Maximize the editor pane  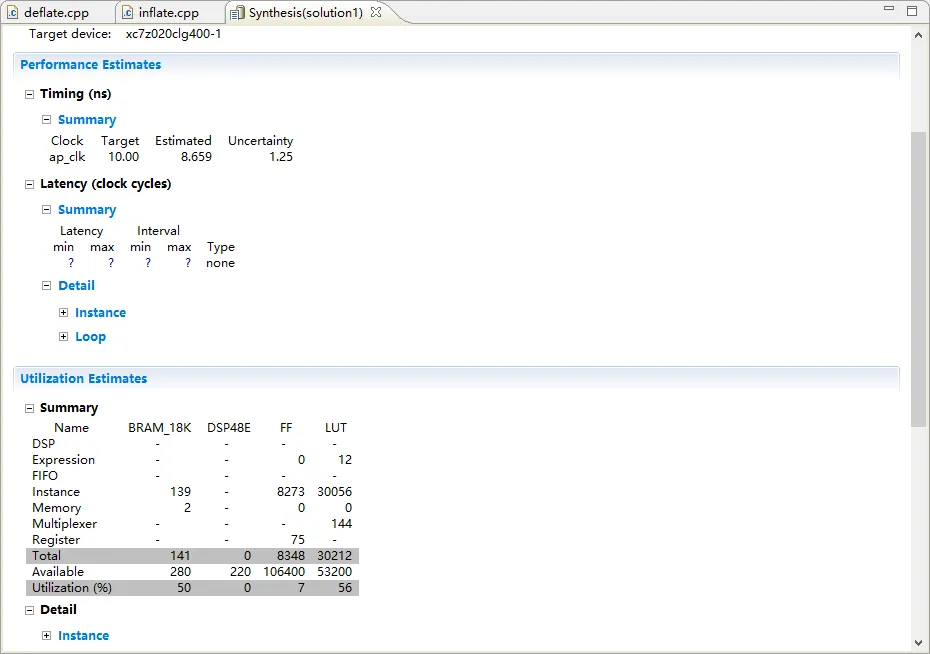coord(911,10)
